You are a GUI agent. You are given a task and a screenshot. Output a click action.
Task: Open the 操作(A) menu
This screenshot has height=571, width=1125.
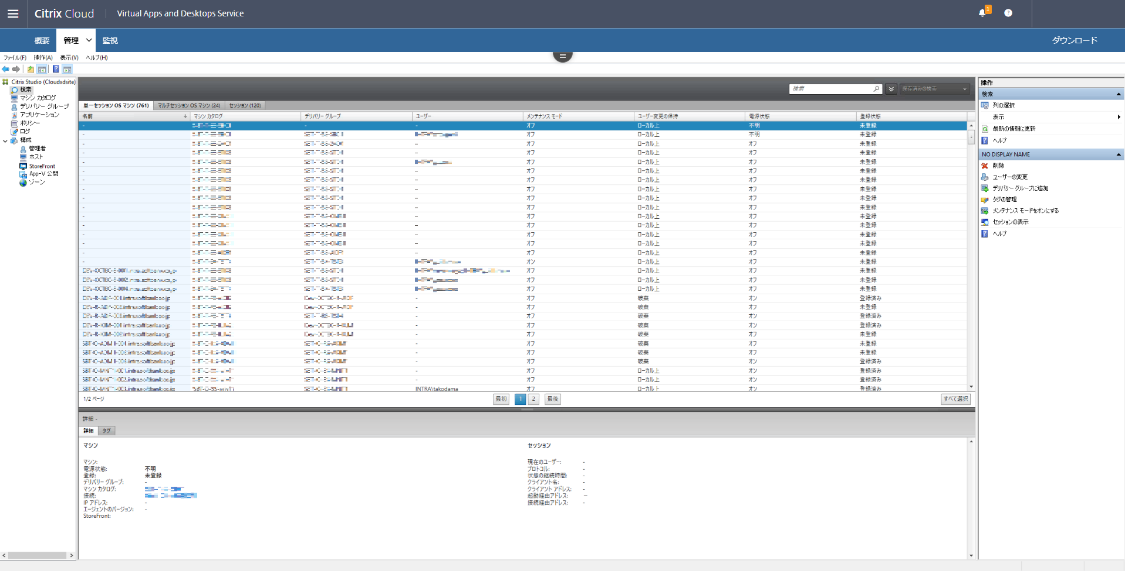[42, 57]
